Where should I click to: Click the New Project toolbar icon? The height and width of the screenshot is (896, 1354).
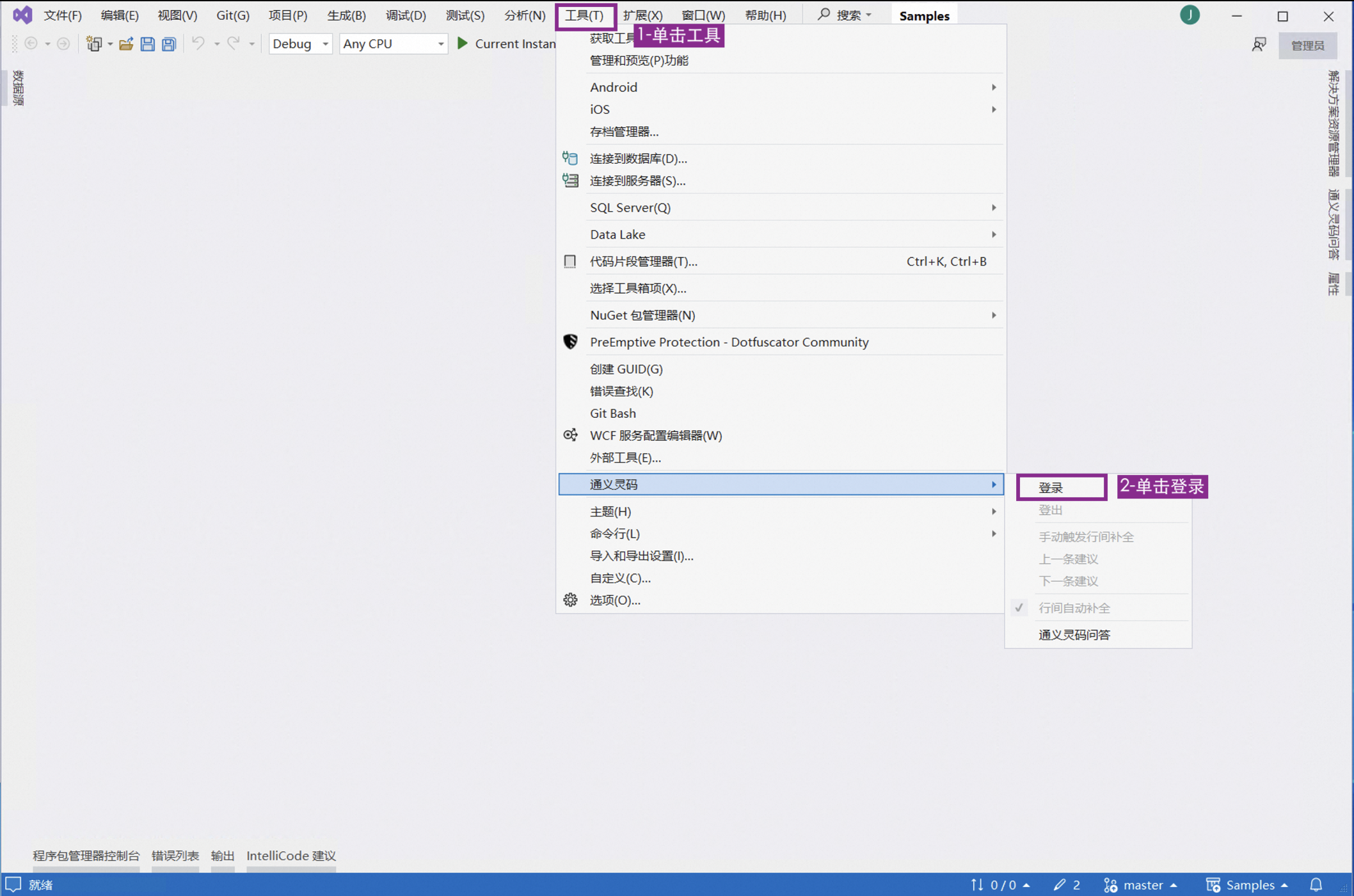click(x=94, y=44)
